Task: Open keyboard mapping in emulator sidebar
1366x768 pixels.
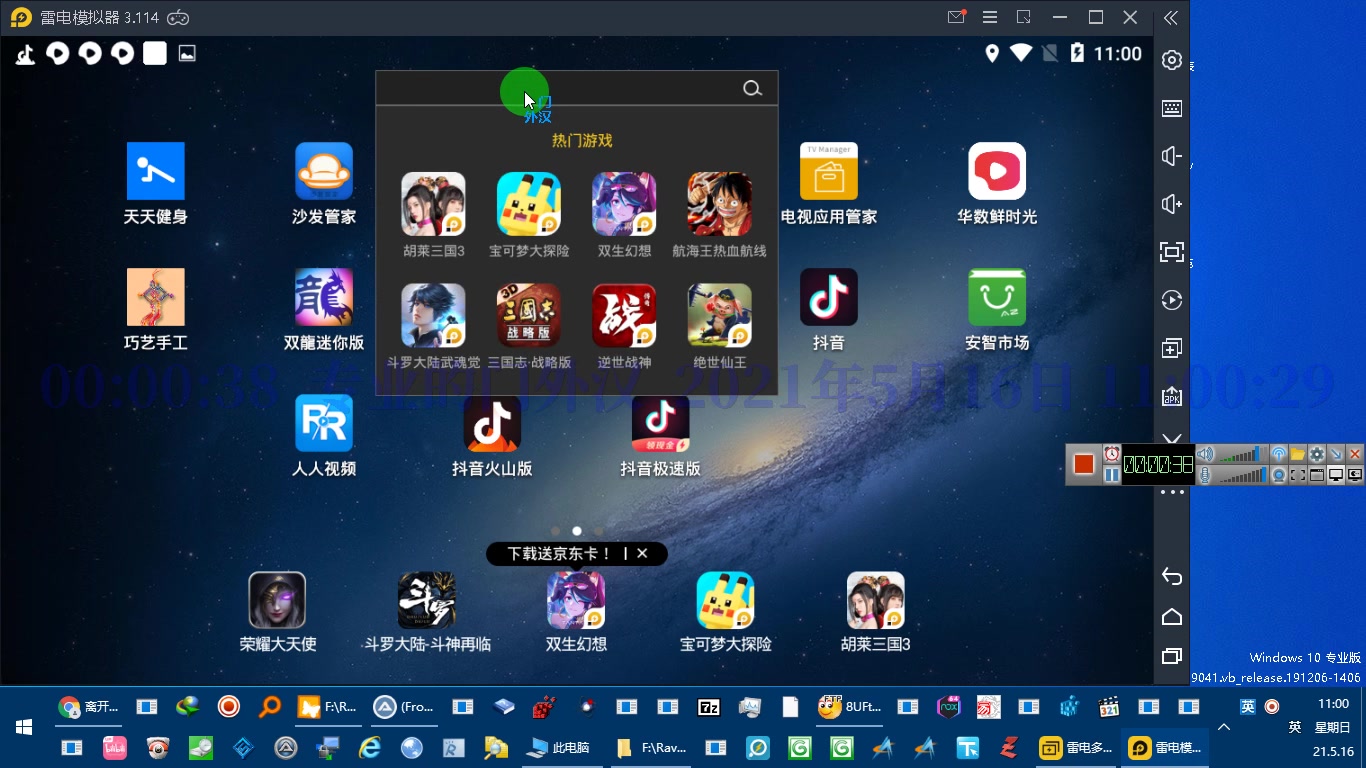Action: [1172, 108]
